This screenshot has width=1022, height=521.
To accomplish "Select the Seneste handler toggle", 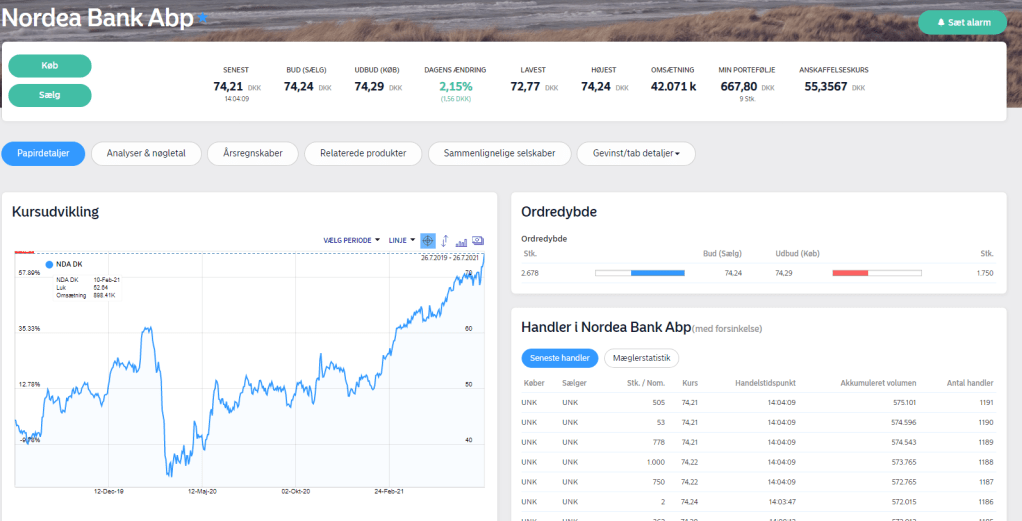I will tap(560, 358).
